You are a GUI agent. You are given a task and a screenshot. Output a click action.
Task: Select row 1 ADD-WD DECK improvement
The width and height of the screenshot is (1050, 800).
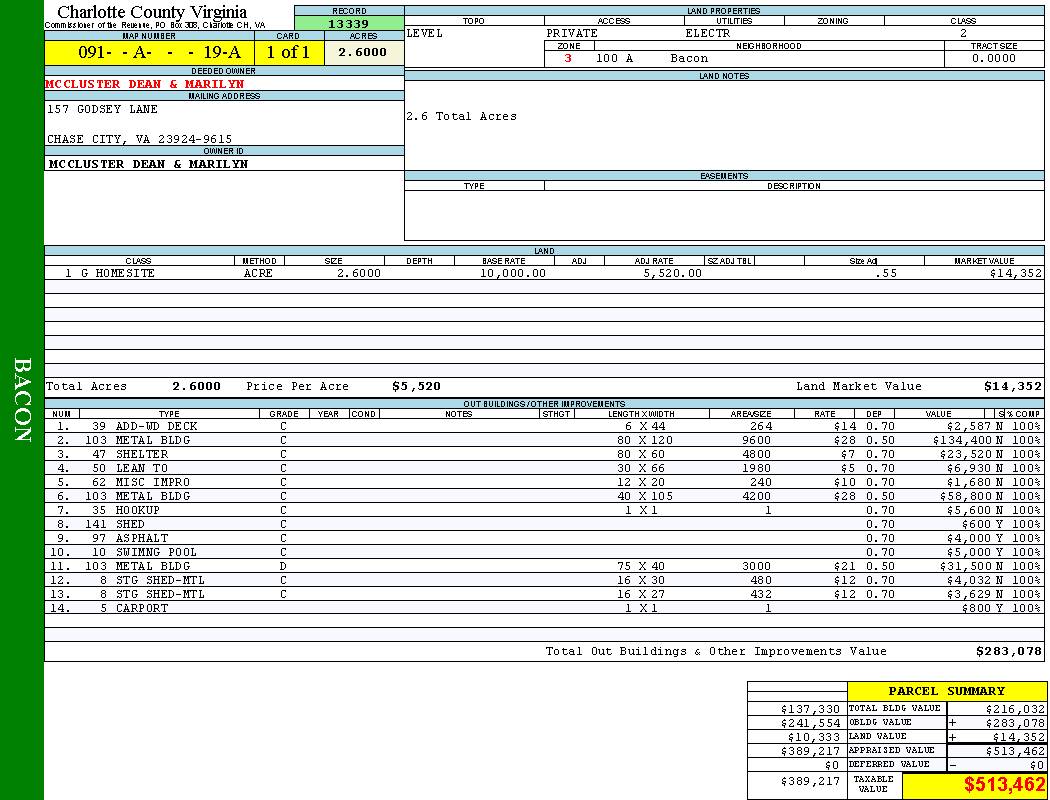point(156,426)
